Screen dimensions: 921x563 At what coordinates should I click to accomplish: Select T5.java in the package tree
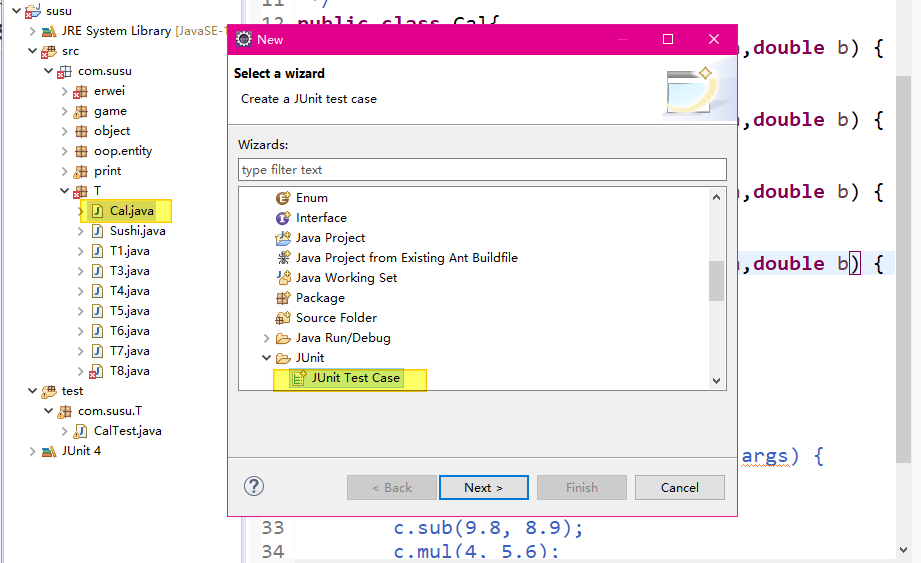[130, 311]
